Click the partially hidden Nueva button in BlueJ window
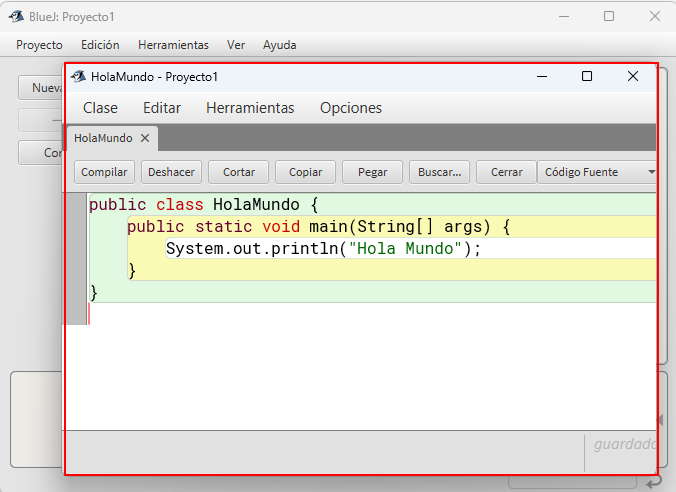Viewport: 676px width, 492px height. pos(41,88)
